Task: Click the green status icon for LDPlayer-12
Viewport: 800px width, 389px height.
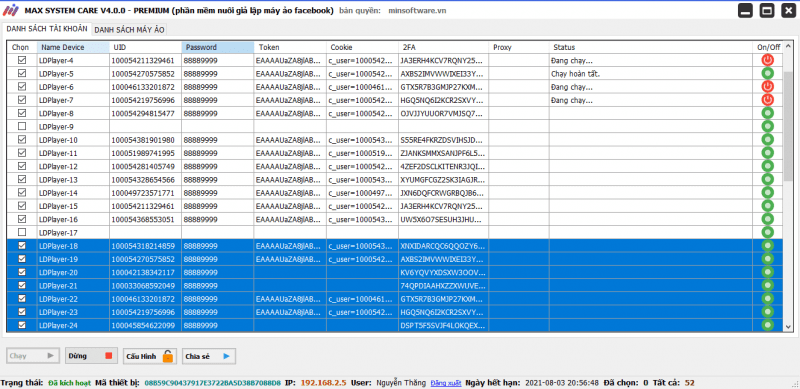Action: coord(768,166)
